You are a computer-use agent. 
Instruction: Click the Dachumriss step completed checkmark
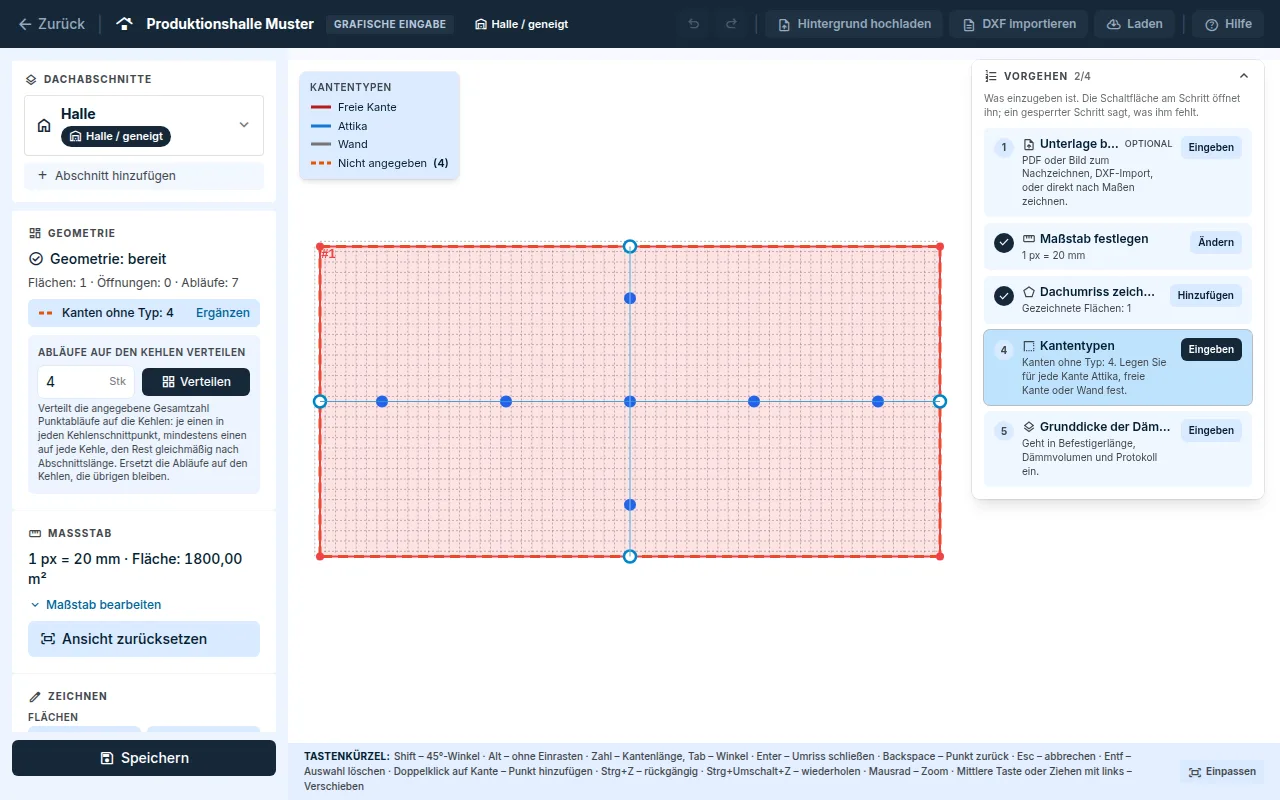pos(1004,296)
